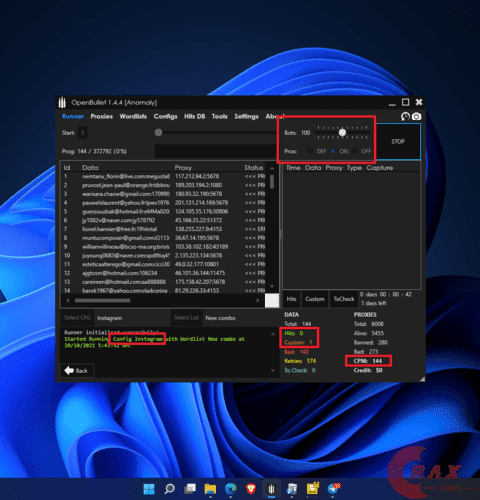This screenshot has width=480, height=500.
Task: Click the bots list scroll-down arrow
Action: 272,287
